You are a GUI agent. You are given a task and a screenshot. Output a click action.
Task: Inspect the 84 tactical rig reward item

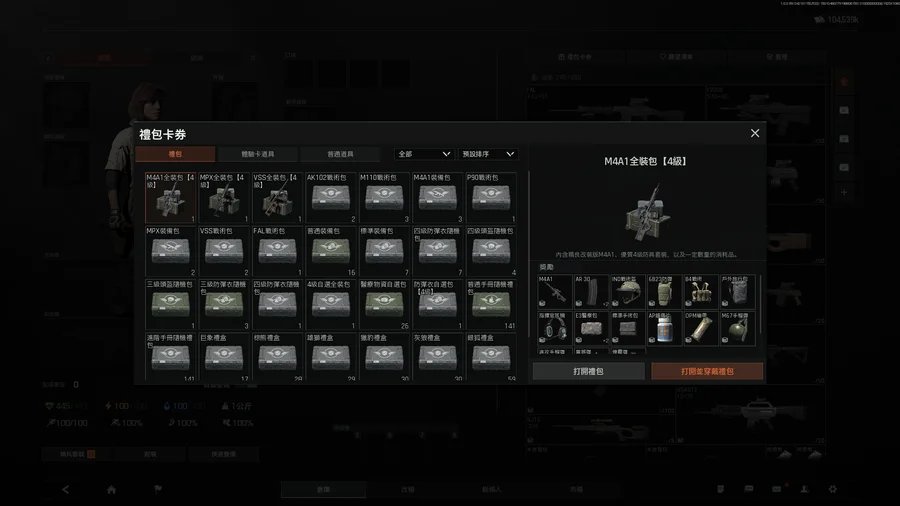[701, 291]
